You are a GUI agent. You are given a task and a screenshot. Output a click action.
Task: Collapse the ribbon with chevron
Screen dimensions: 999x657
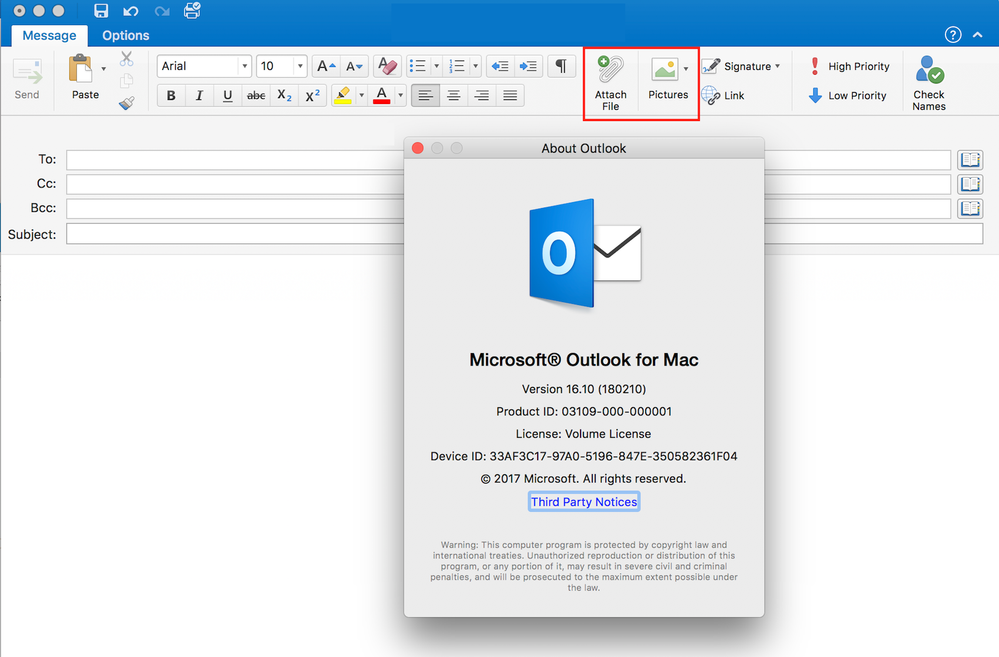pyautogui.click(x=977, y=35)
